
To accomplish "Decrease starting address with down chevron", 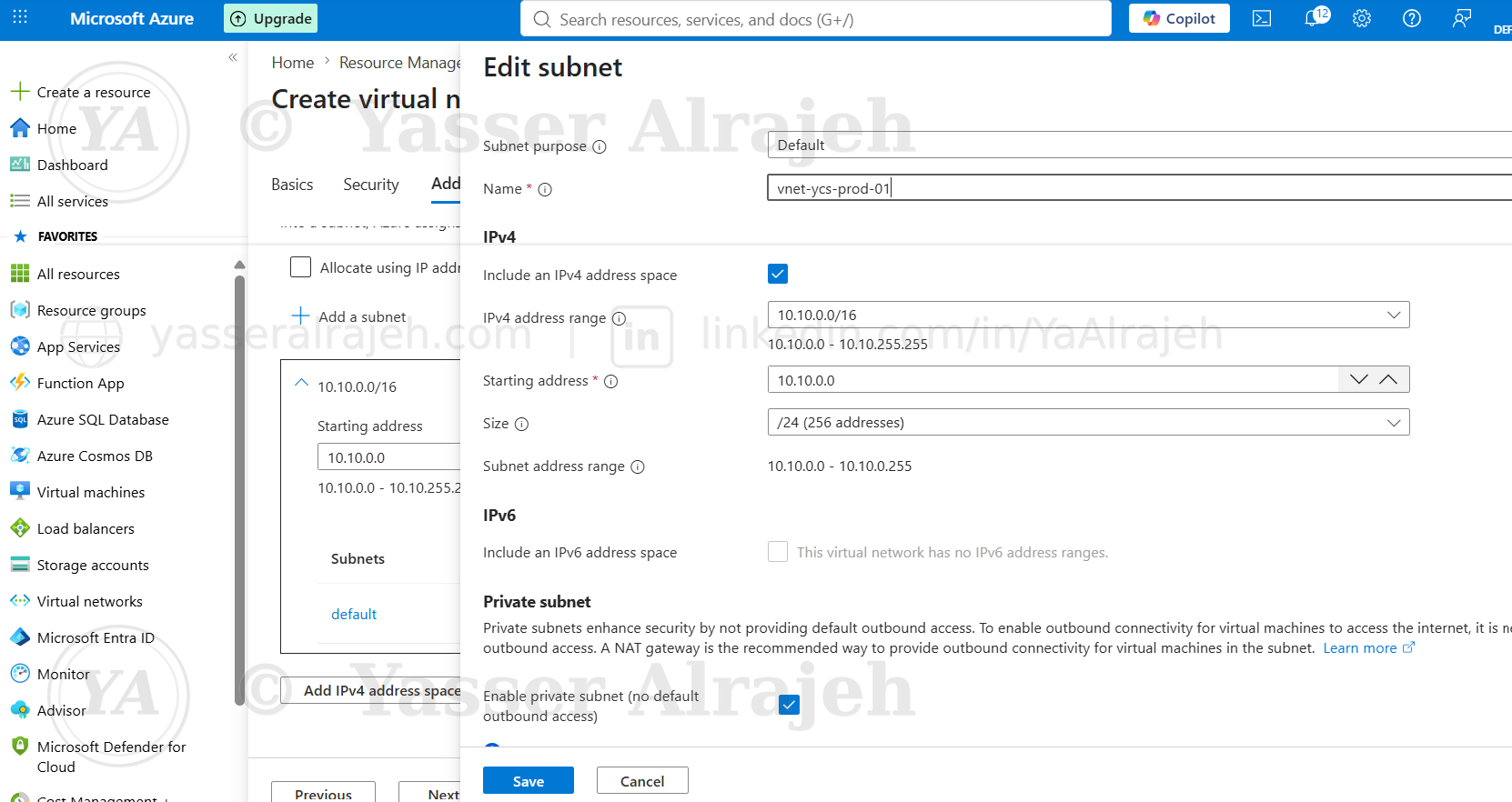I will 1359,379.
